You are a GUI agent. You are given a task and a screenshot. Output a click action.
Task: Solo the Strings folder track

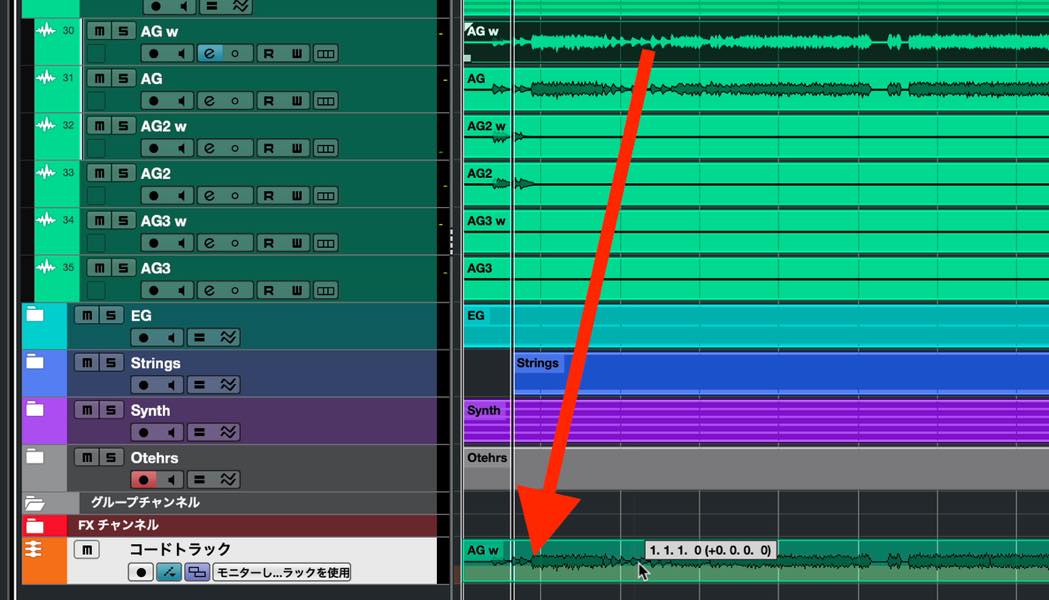coord(111,363)
